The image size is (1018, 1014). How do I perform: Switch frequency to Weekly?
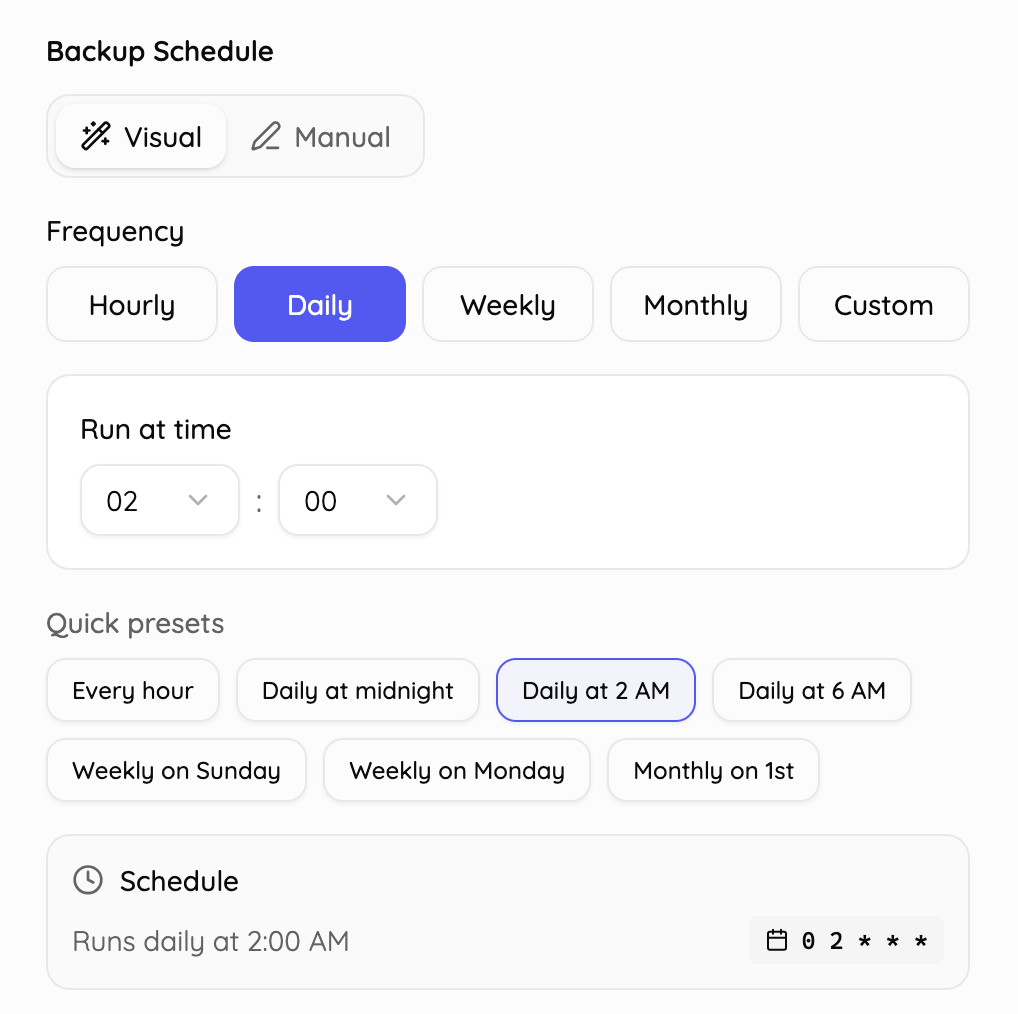coord(507,304)
